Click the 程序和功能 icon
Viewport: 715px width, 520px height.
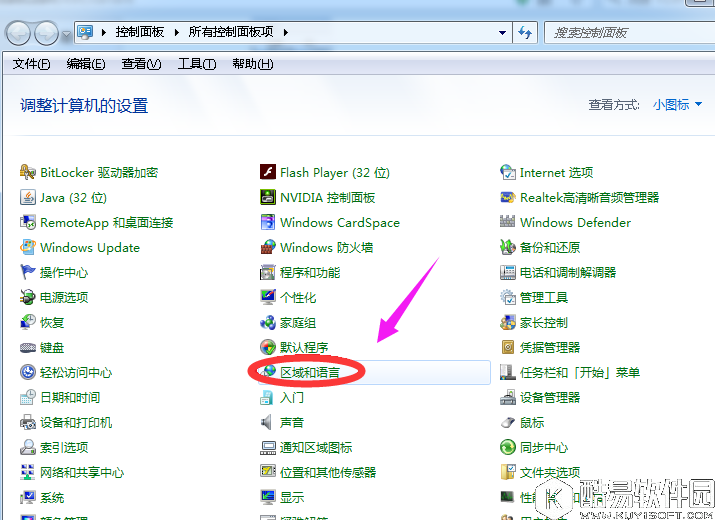click(x=268, y=272)
